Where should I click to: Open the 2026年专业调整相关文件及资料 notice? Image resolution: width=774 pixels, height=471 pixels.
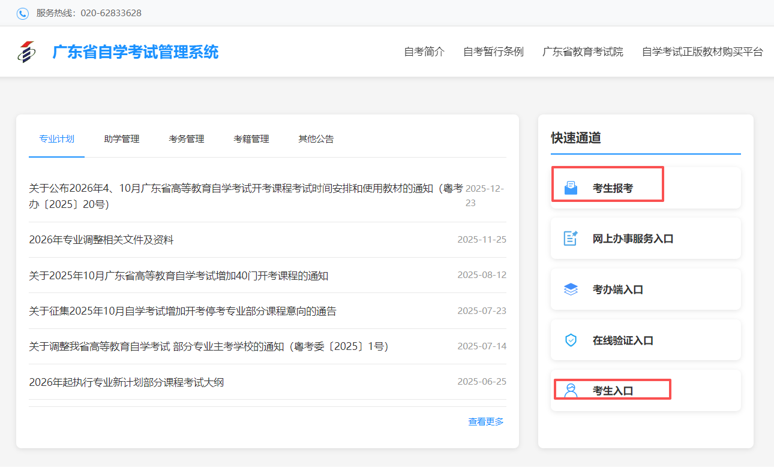[101, 240]
